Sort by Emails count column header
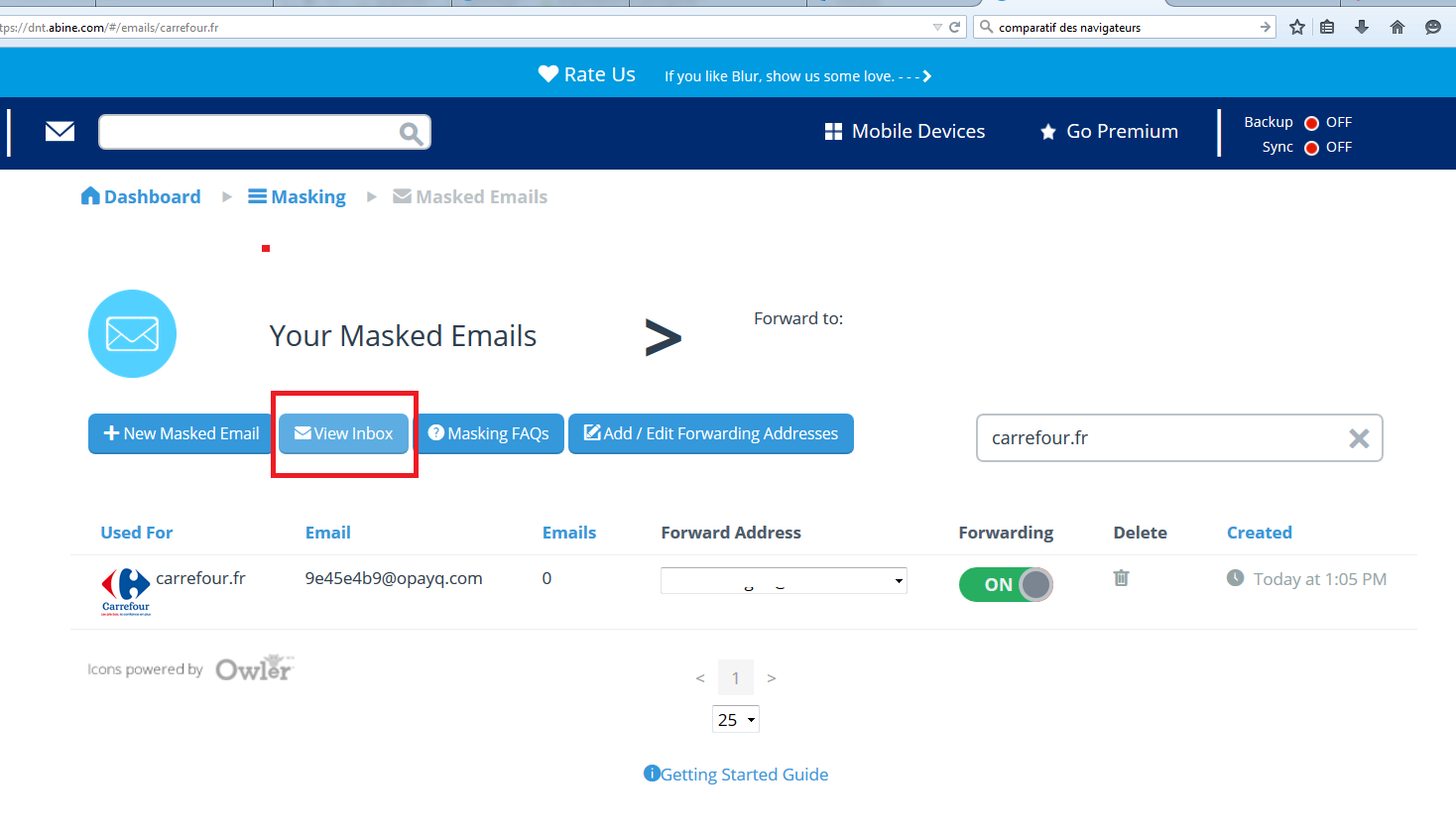Image resolution: width=1456 pixels, height=837 pixels. (569, 533)
